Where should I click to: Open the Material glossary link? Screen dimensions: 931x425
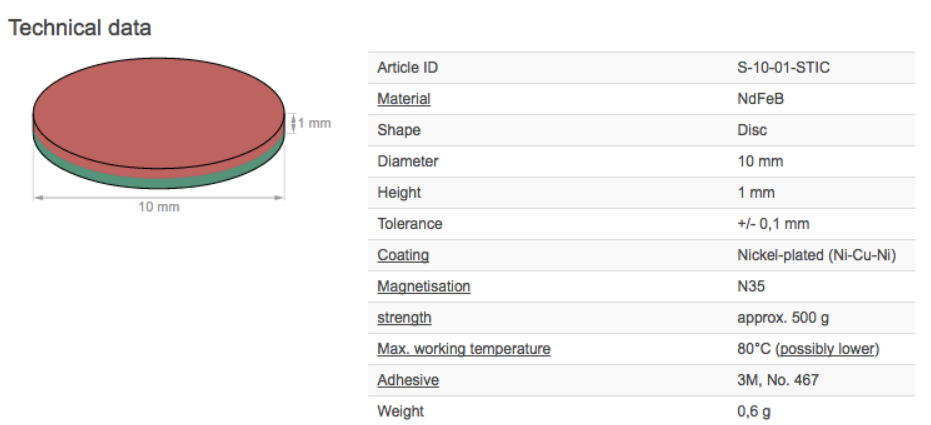(x=404, y=99)
